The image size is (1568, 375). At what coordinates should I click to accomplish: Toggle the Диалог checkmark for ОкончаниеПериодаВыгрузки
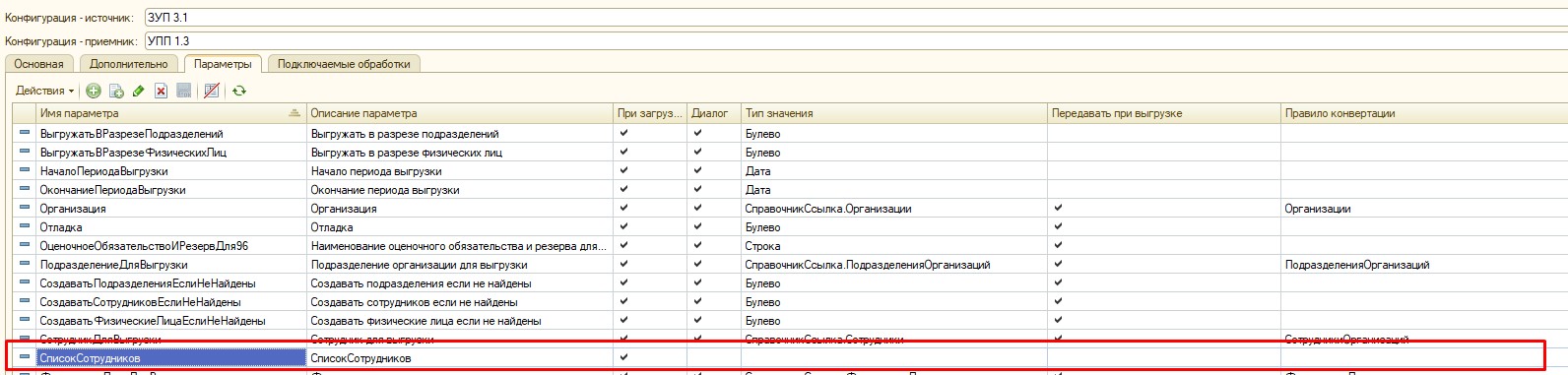(x=697, y=189)
